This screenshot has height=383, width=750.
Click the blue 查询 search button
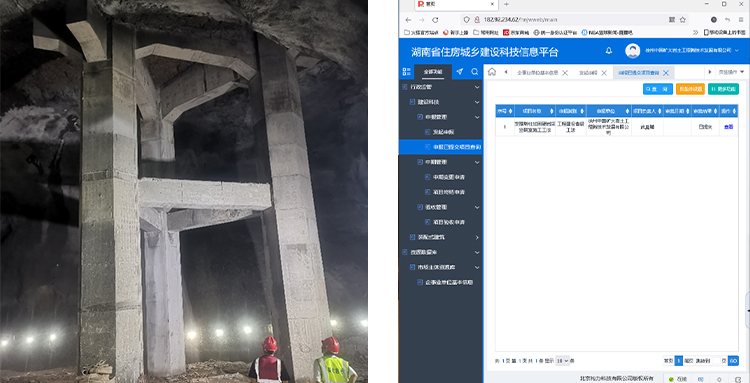coord(657,89)
